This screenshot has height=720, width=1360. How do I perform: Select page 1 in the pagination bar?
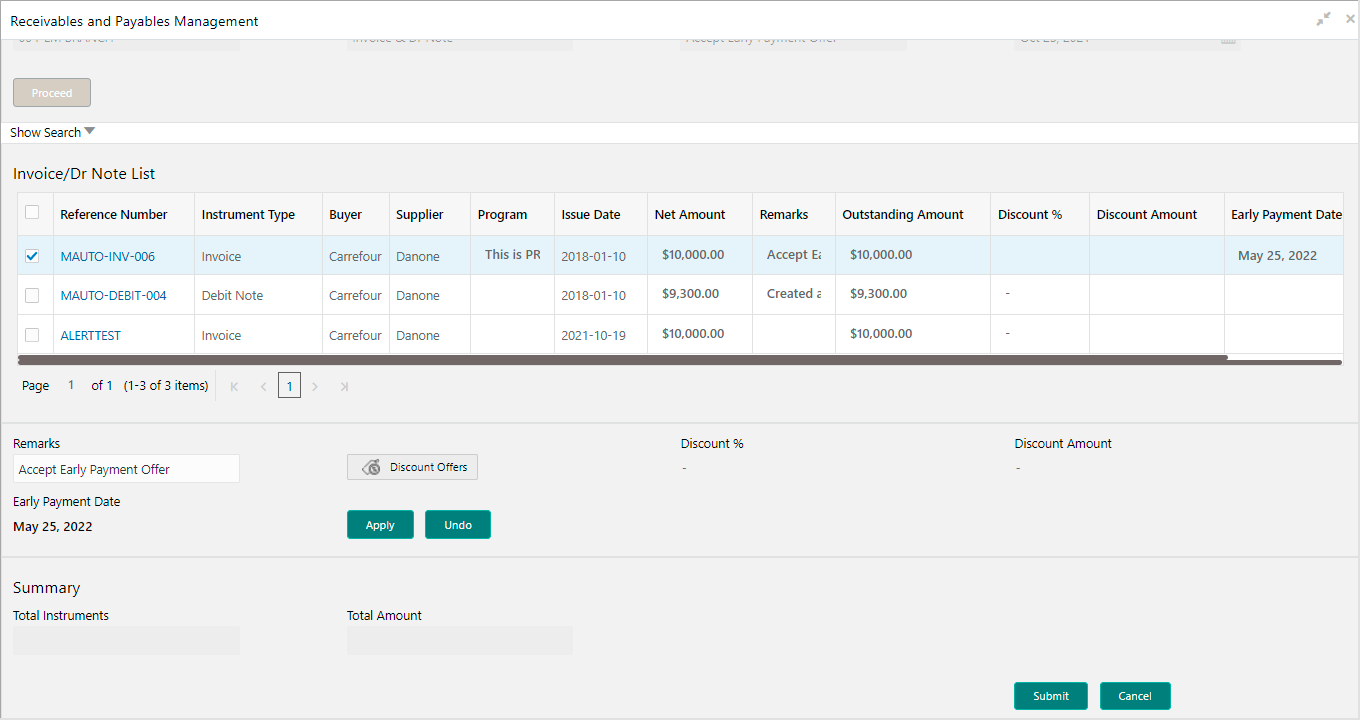(289, 386)
